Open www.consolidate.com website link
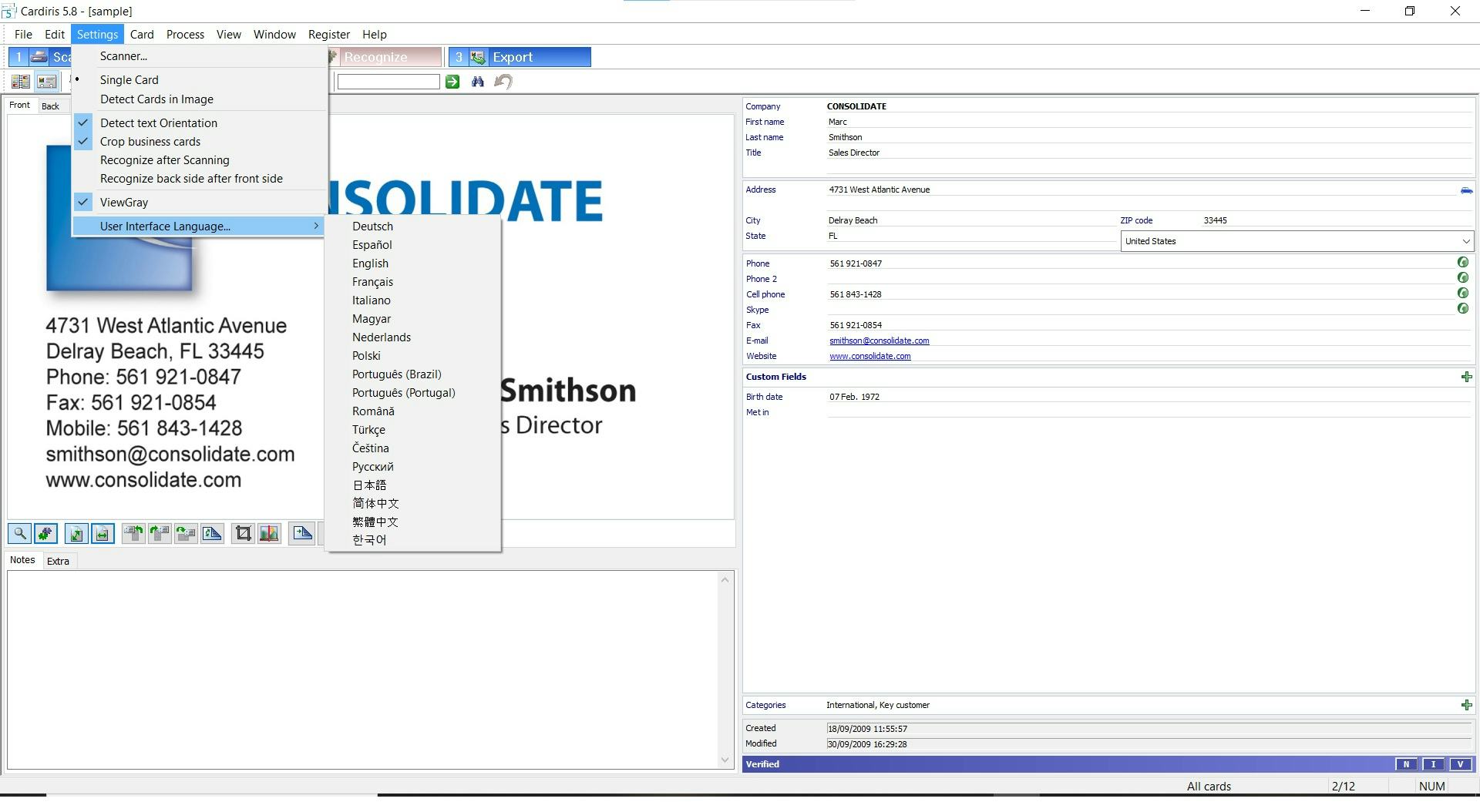1480x812 pixels. [869, 356]
